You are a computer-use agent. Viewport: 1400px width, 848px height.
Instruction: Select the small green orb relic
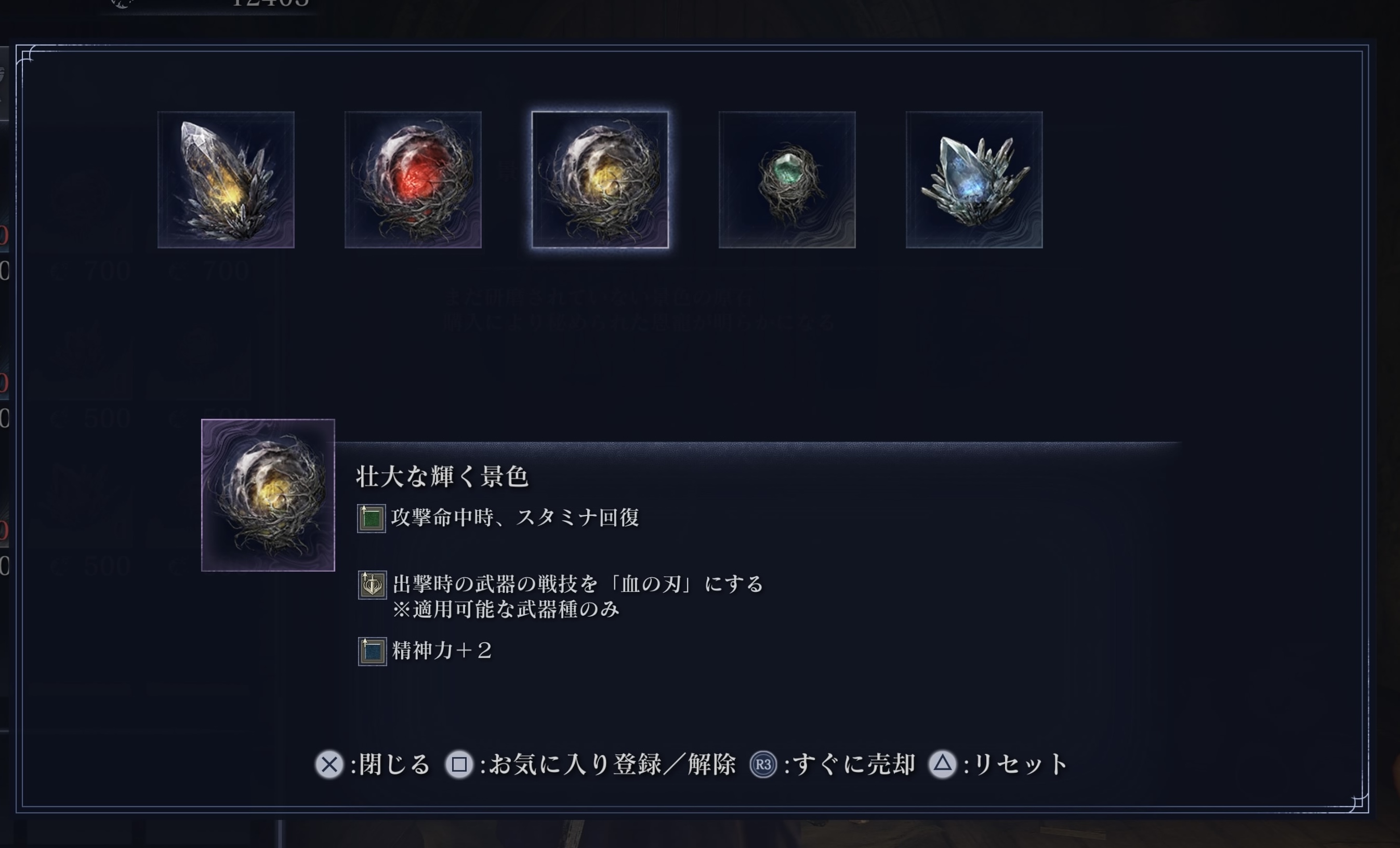coord(787,179)
